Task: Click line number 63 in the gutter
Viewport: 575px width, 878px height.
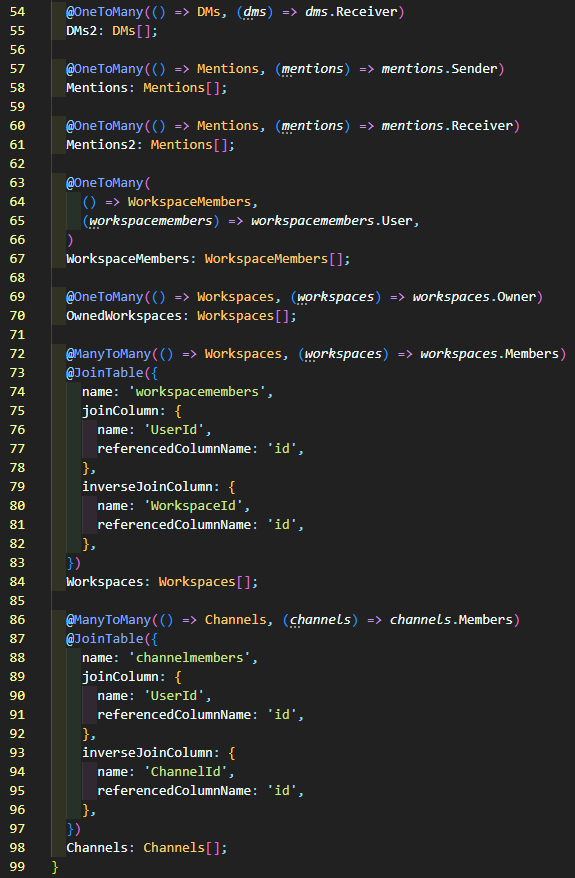Action: coord(17,183)
